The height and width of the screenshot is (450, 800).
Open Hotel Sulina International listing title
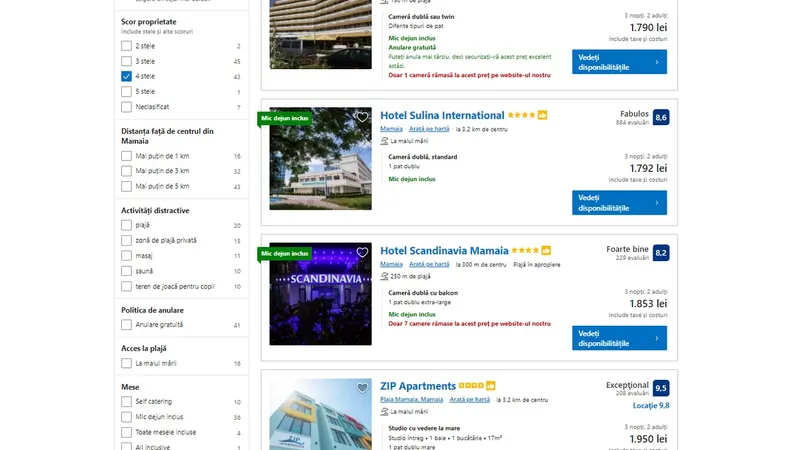(x=442, y=115)
